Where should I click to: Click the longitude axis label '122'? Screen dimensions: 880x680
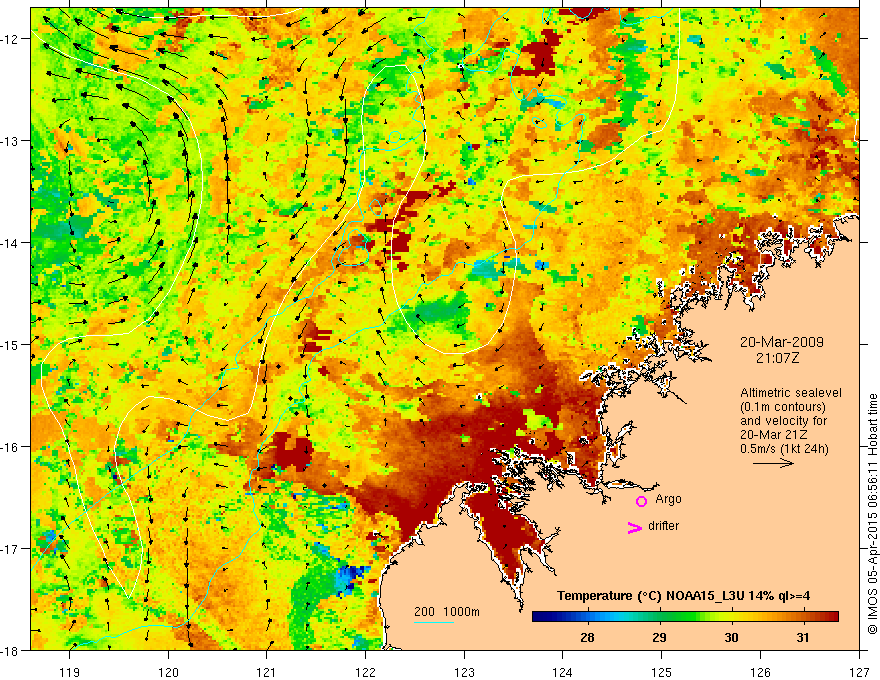(365, 672)
